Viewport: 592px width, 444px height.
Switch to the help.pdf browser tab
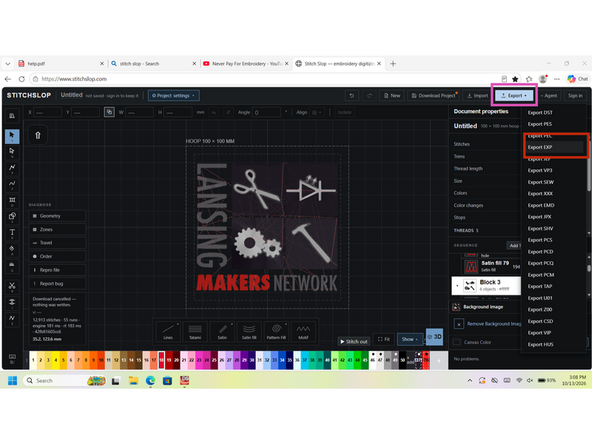coord(59,64)
